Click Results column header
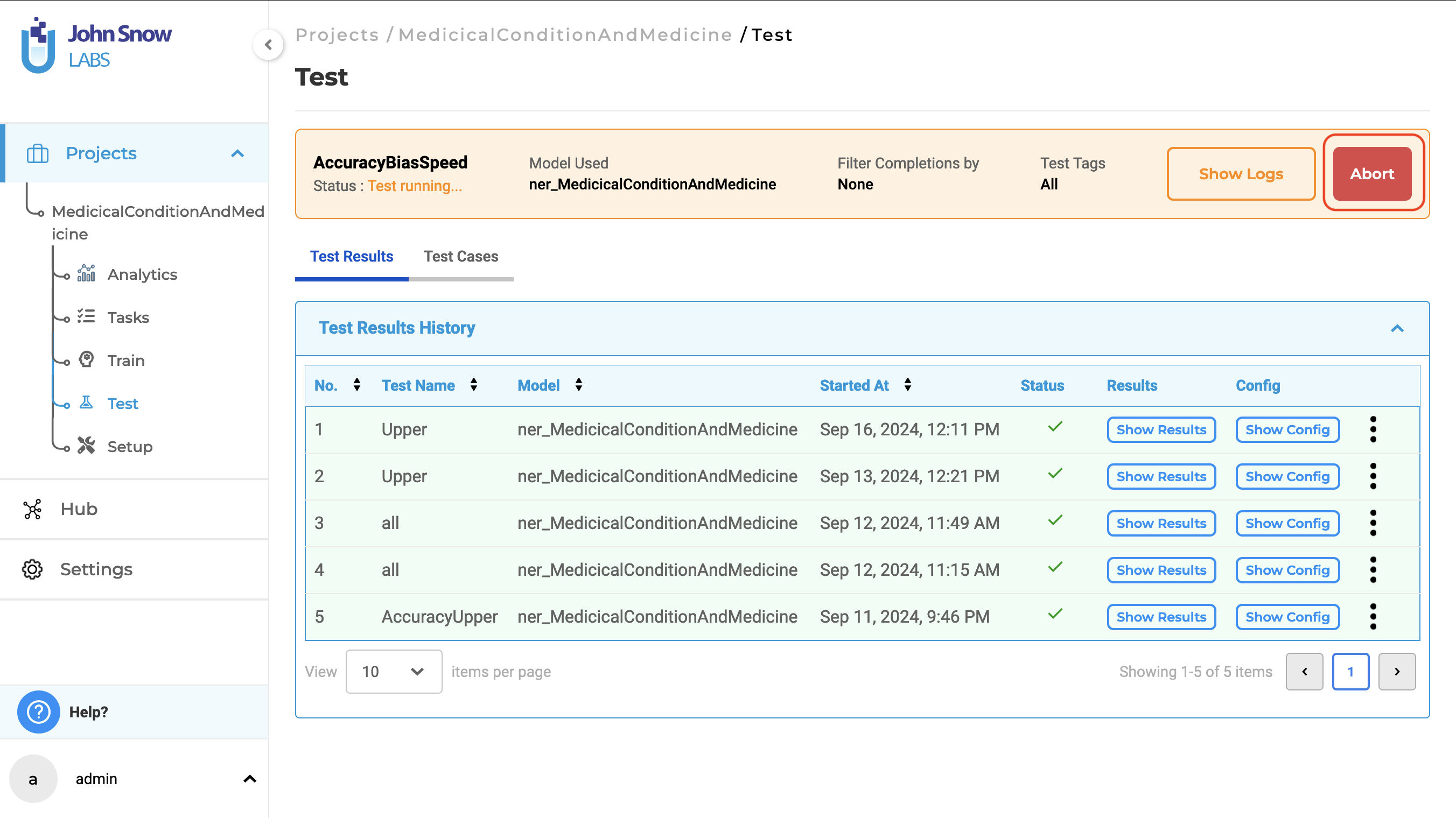Screen dimensions: 1456x818 pos(1132,385)
